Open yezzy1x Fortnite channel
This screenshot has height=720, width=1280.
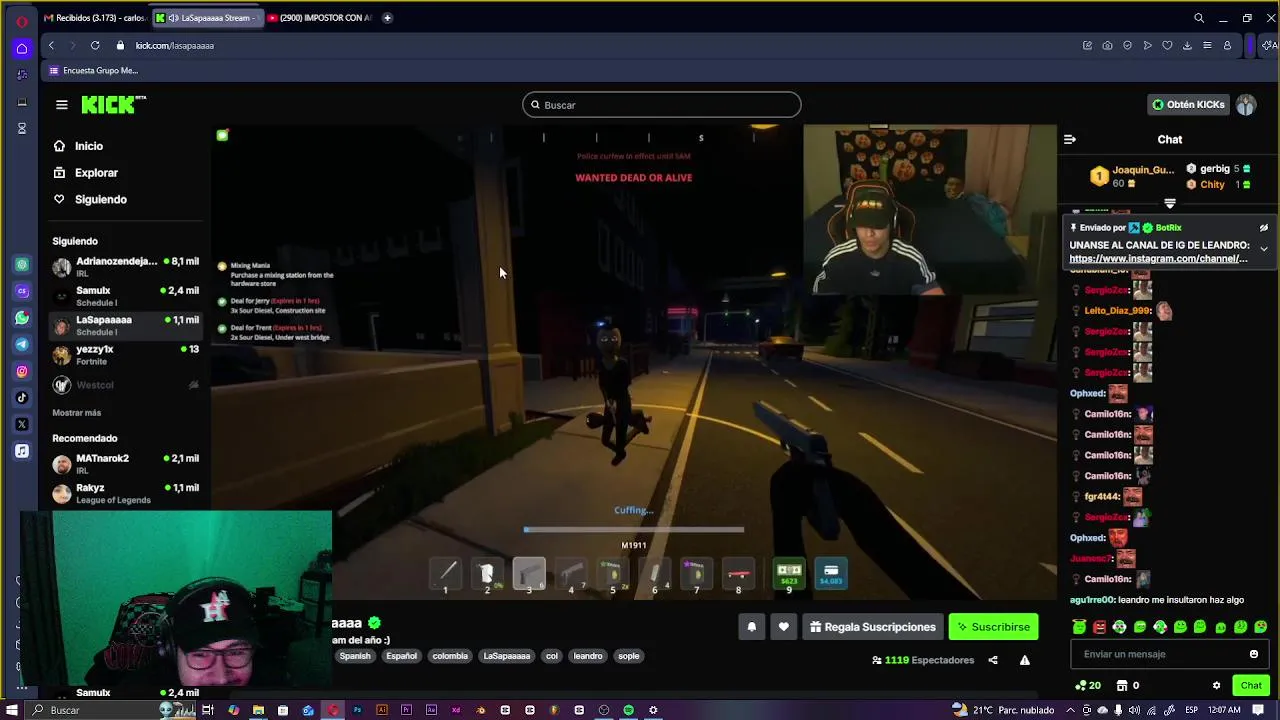[125, 355]
